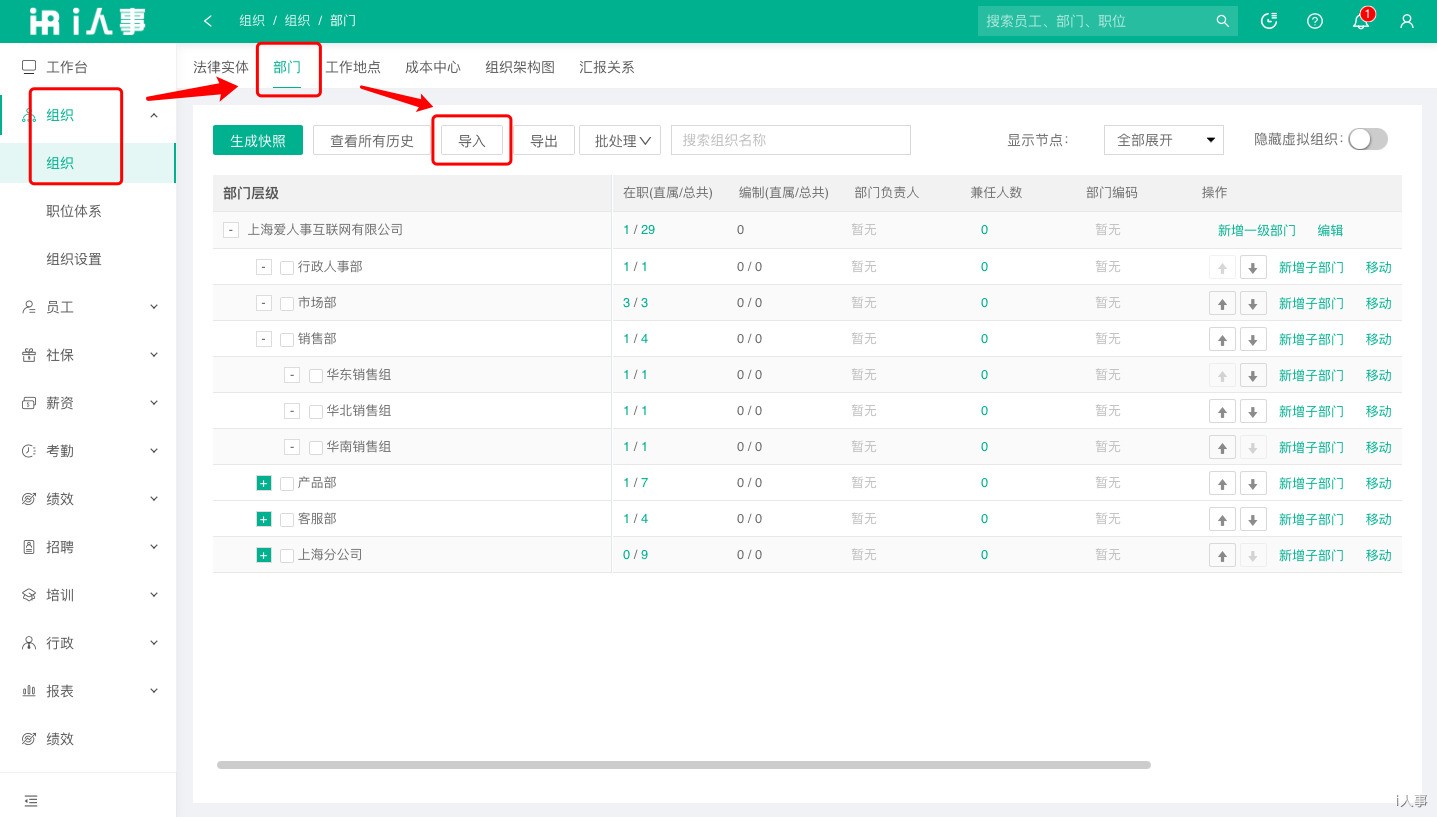This screenshot has height=817, width=1437.
Task: Open the user avatar icon
Action: click(x=1406, y=21)
